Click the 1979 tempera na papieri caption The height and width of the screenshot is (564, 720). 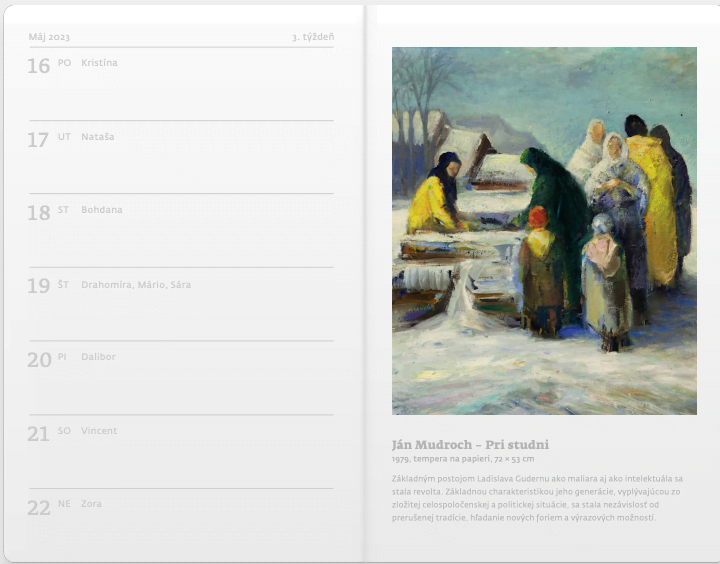coord(463,459)
